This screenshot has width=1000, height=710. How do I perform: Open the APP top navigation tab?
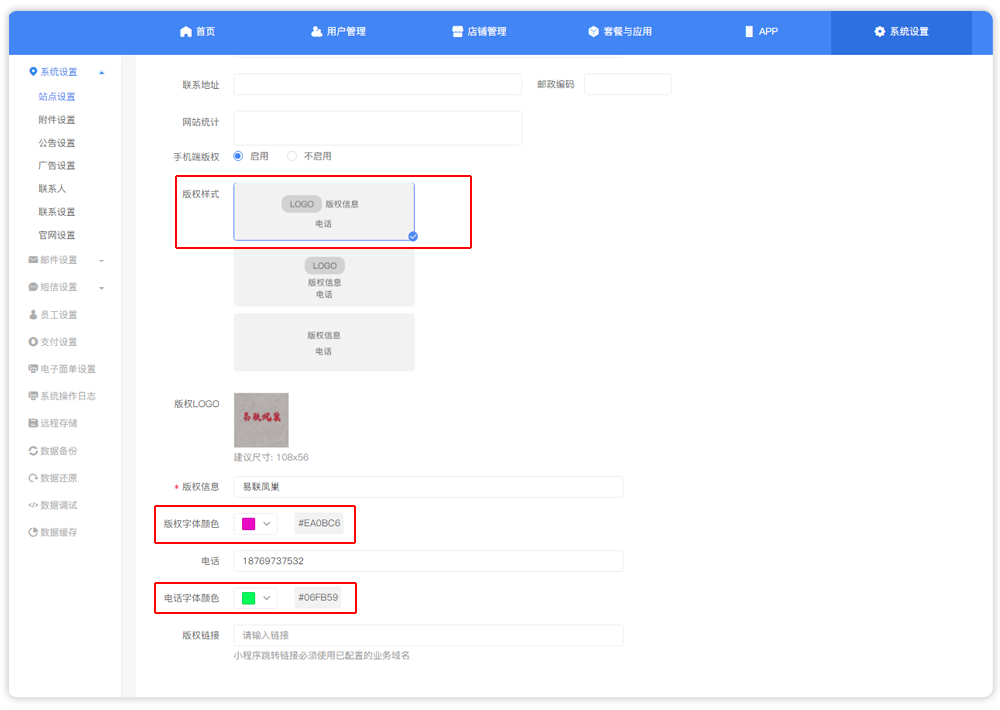(761, 31)
